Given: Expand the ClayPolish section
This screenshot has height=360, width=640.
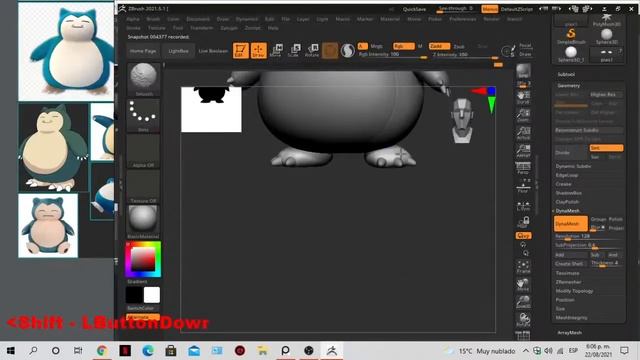Looking at the screenshot, I should [567, 202].
